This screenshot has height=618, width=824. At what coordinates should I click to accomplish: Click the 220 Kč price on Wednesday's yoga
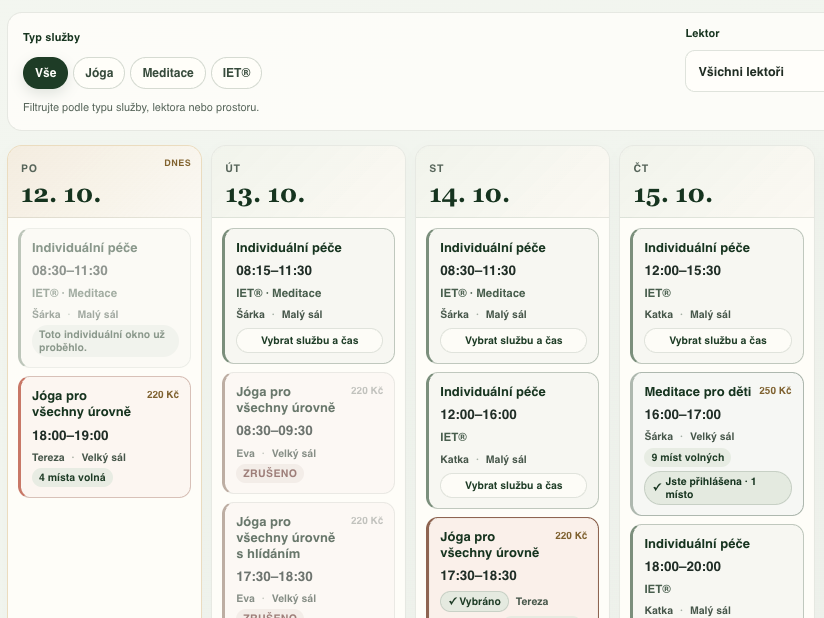pos(571,536)
